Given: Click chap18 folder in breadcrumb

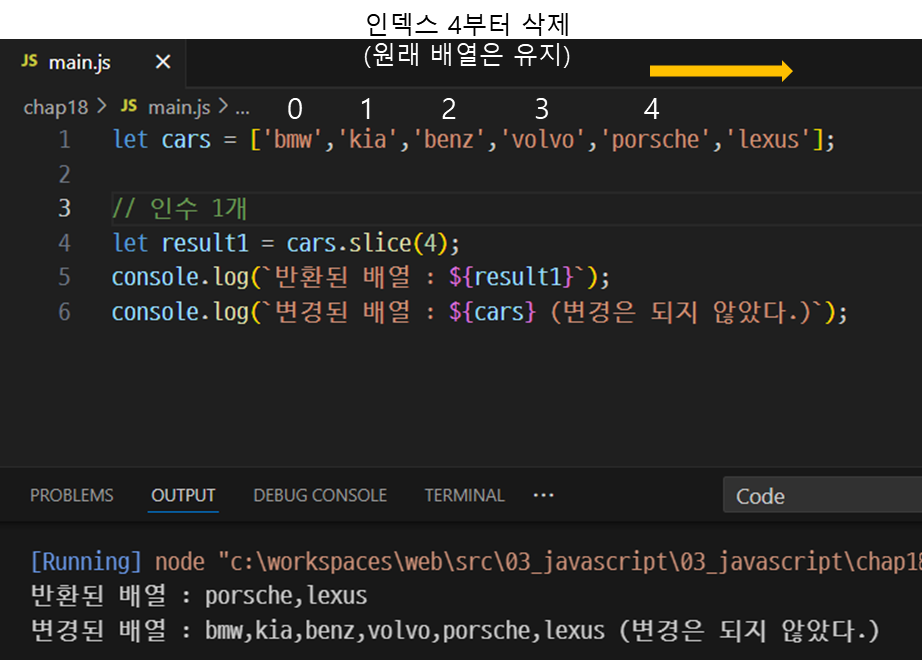Looking at the screenshot, I should point(55,107).
